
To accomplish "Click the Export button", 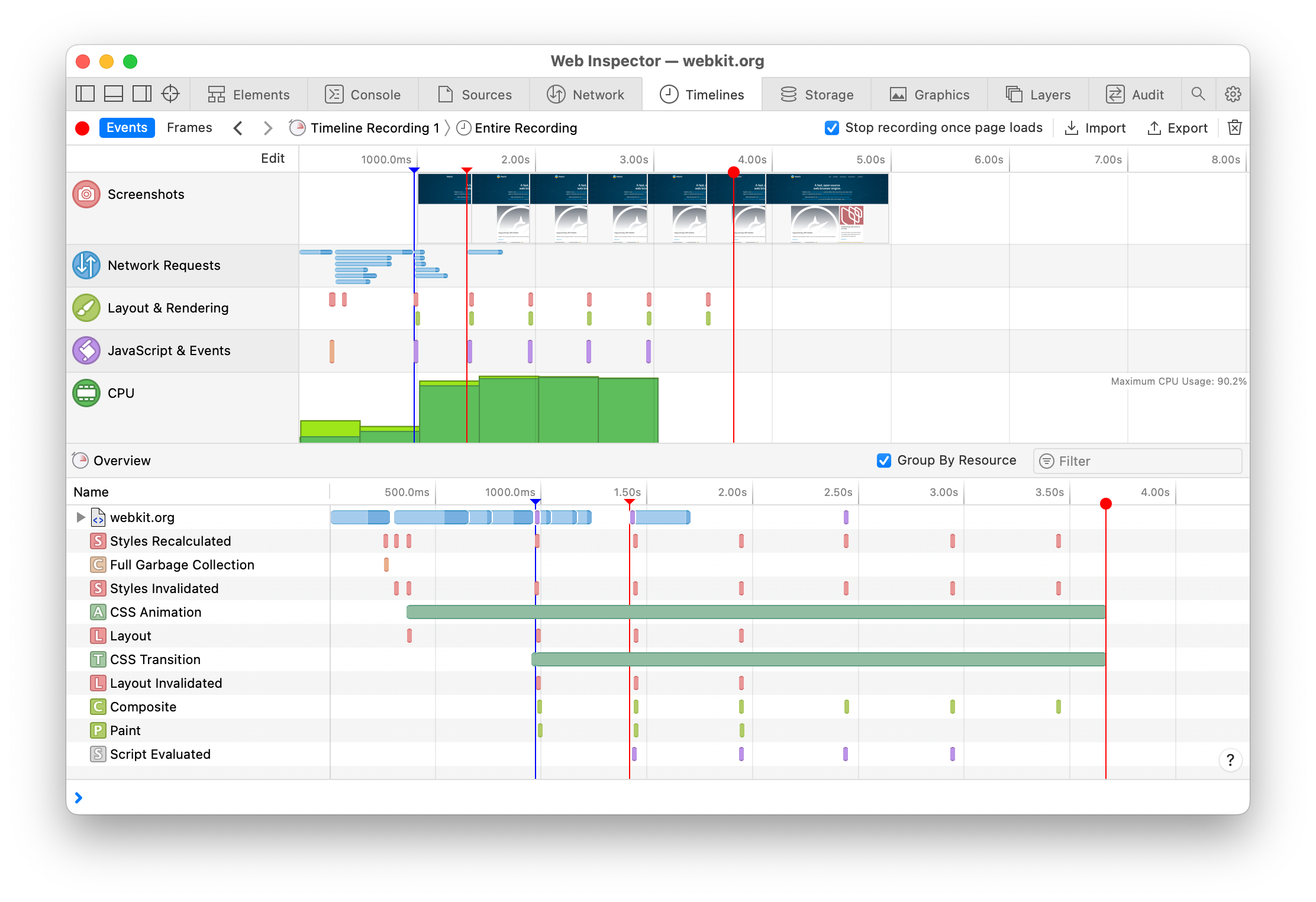I will [x=1178, y=128].
